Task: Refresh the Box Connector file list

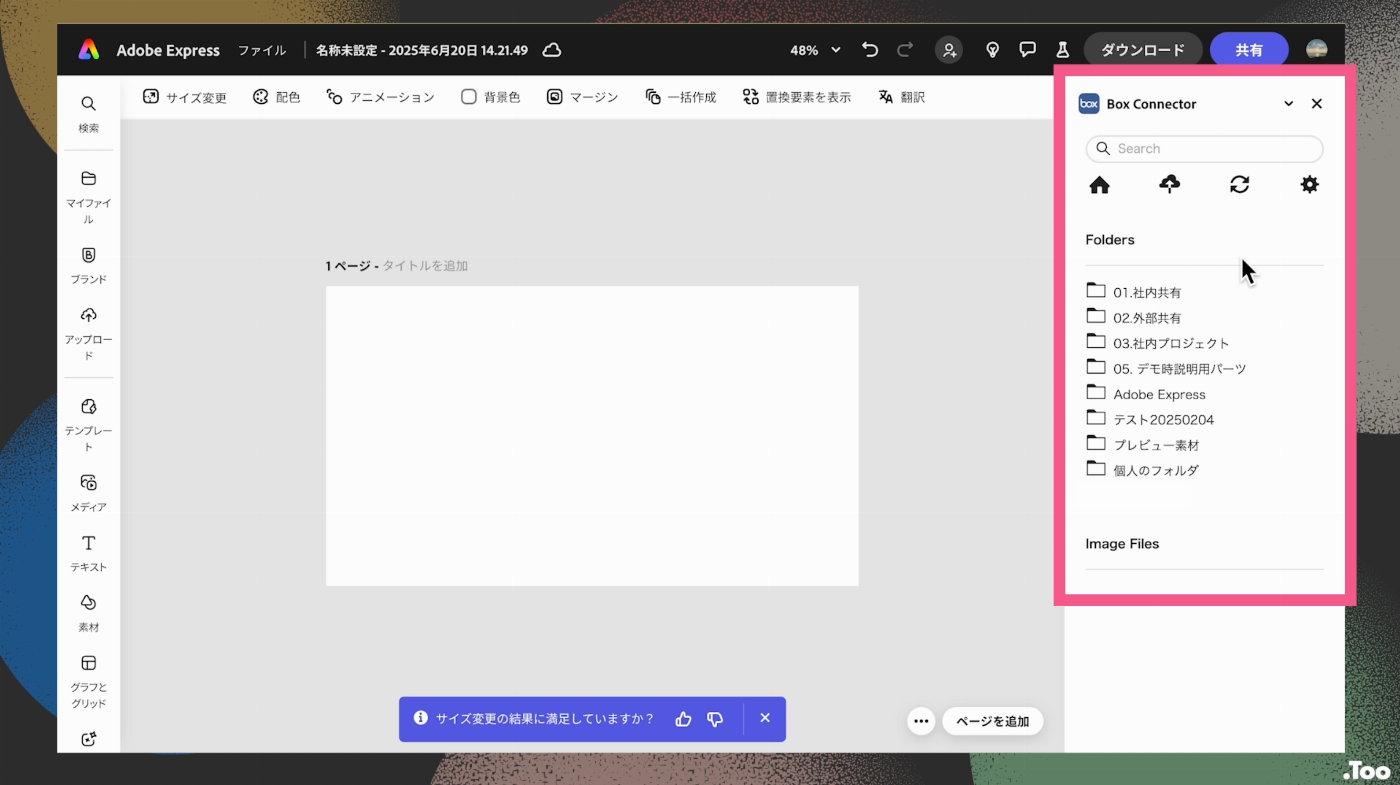Action: tap(1239, 184)
